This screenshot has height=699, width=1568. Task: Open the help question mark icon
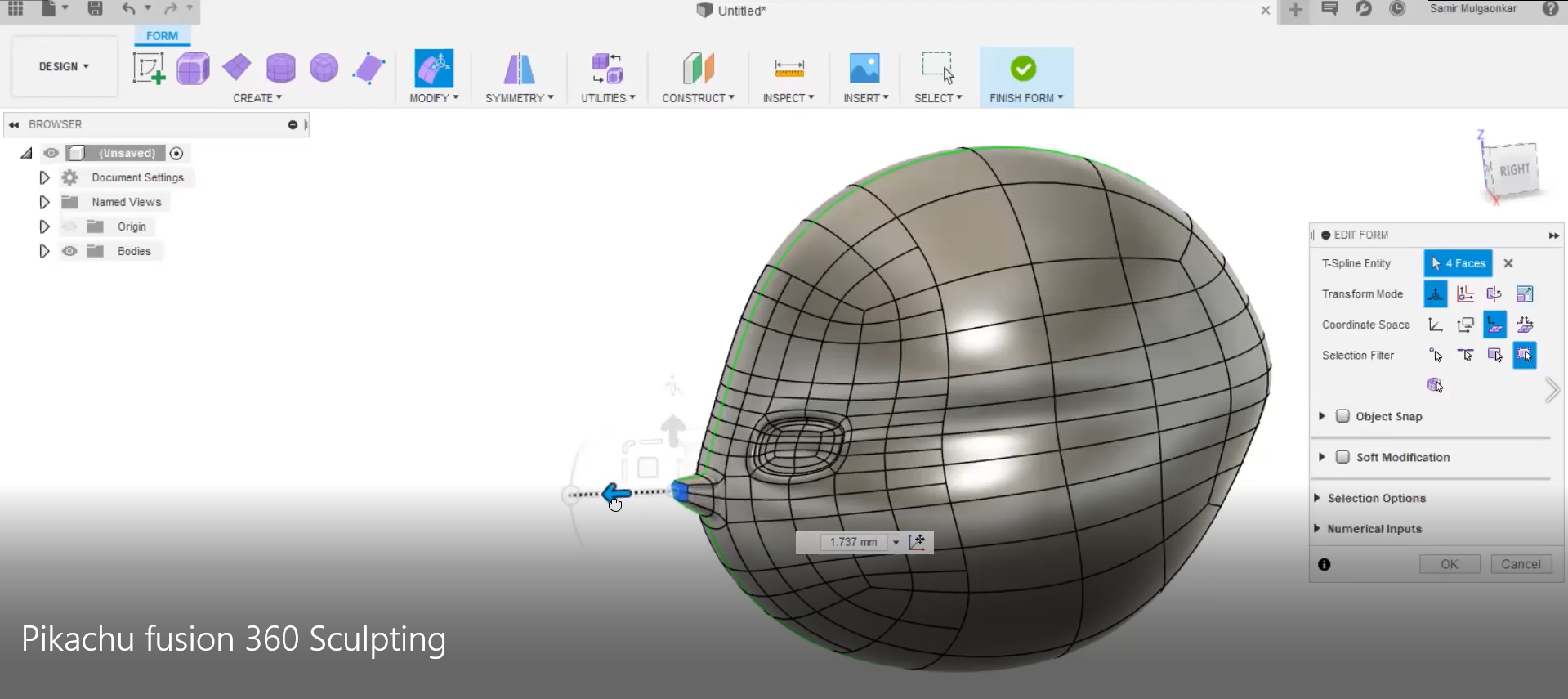(x=1550, y=9)
